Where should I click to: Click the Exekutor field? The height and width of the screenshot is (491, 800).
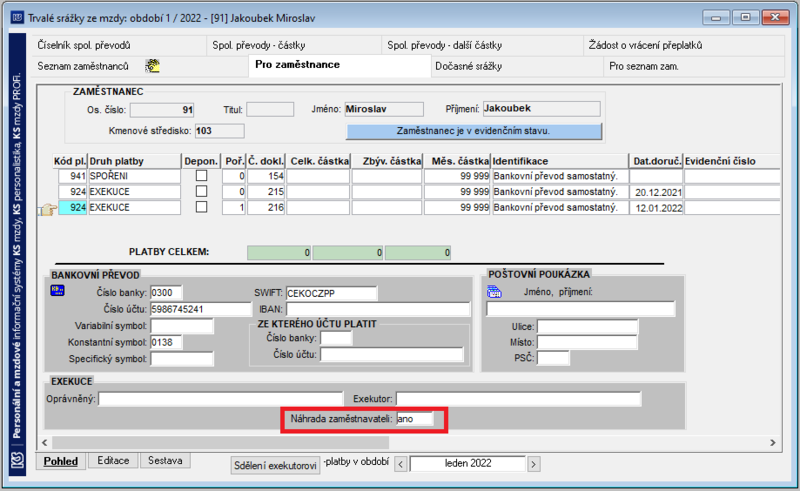tap(518, 399)
